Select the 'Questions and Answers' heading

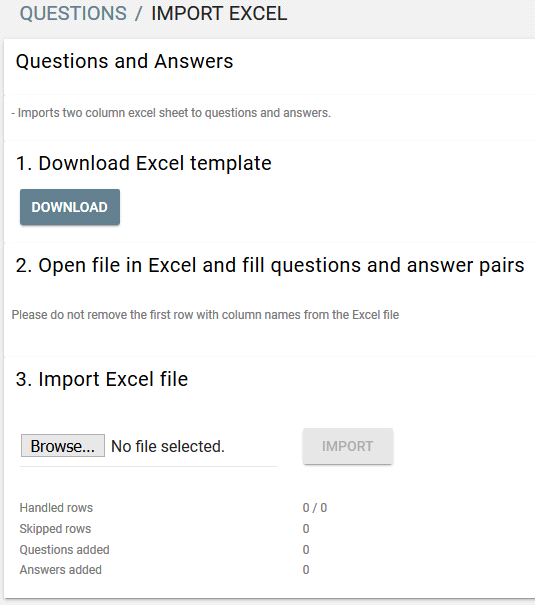124,61
